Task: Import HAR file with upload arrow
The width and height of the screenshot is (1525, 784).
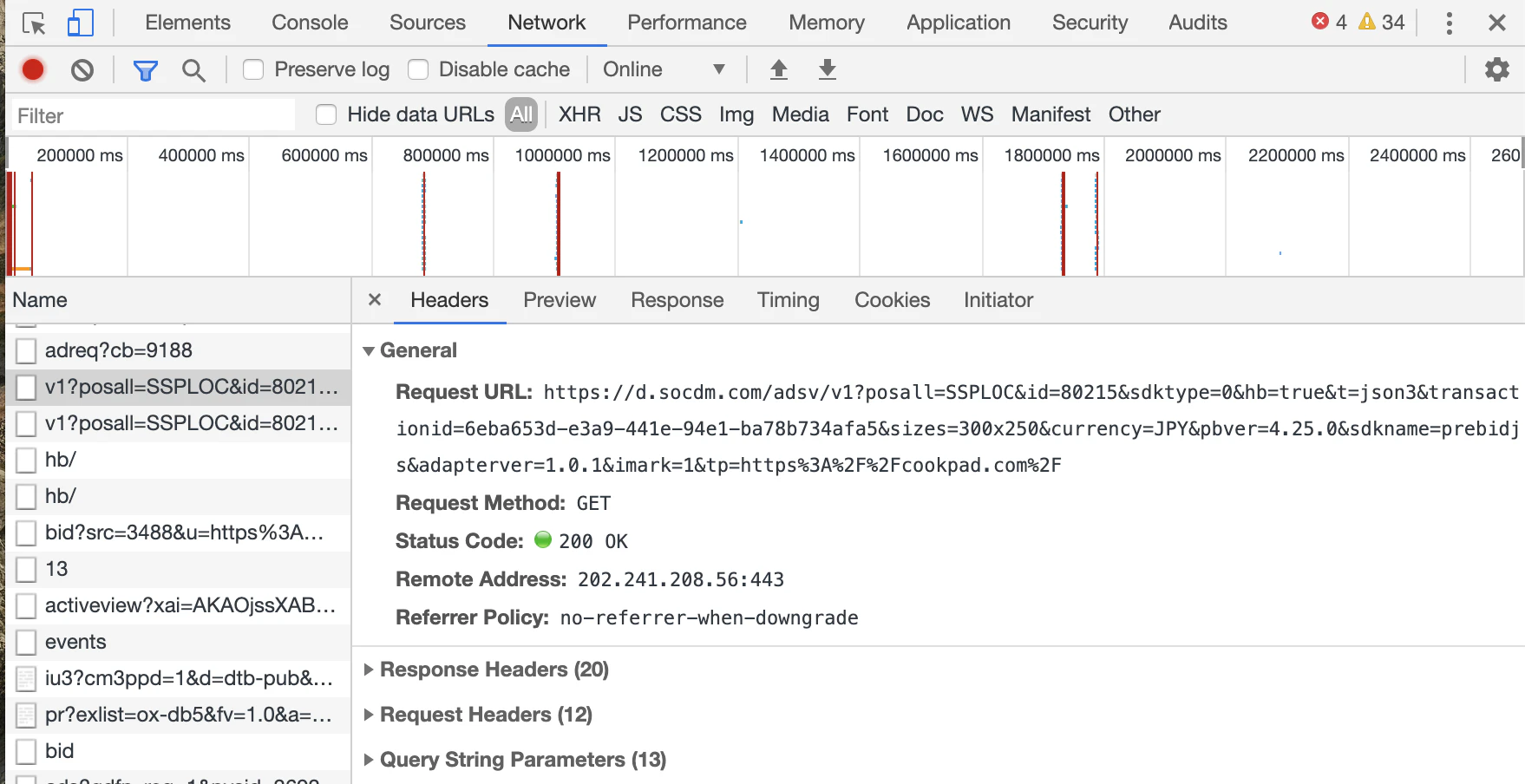Action: pos(779,69)
